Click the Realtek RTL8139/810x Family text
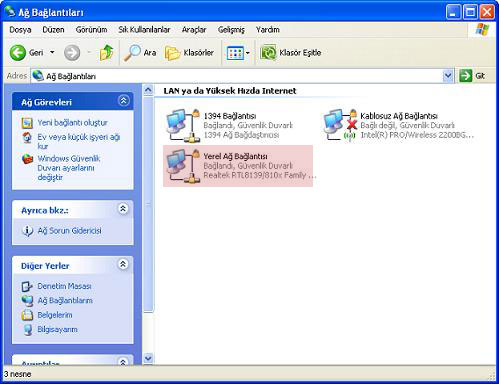The image size is (499, 384). click(259, 175)
